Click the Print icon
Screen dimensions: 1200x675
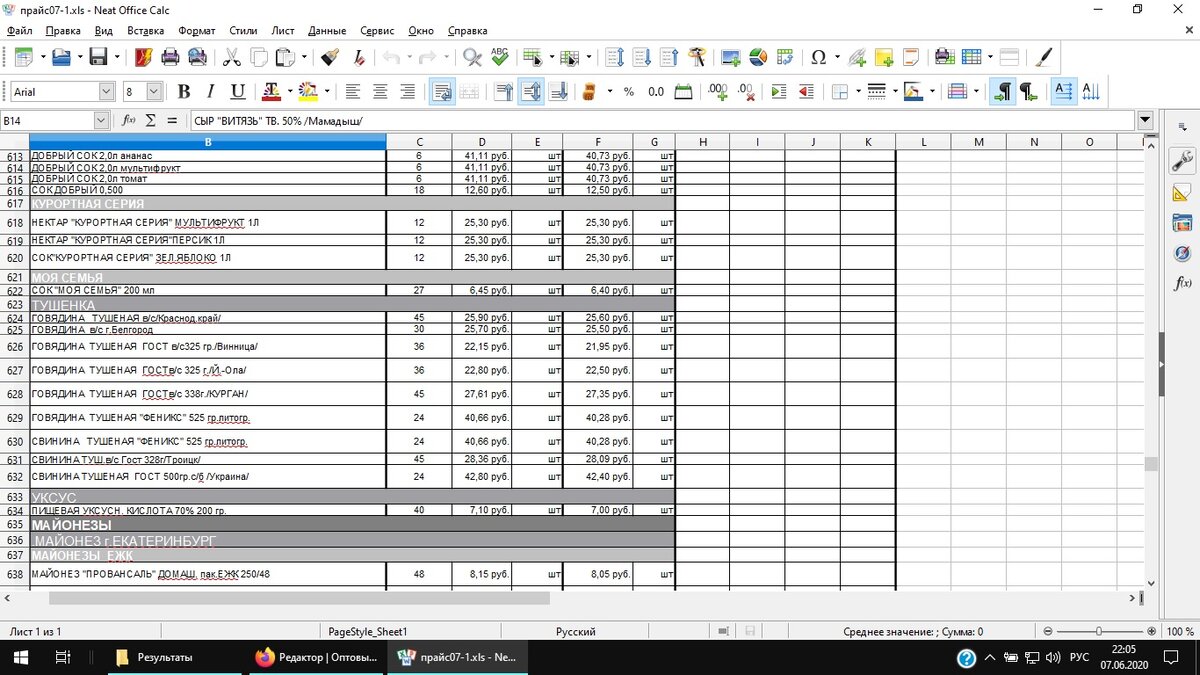point(170,57)
